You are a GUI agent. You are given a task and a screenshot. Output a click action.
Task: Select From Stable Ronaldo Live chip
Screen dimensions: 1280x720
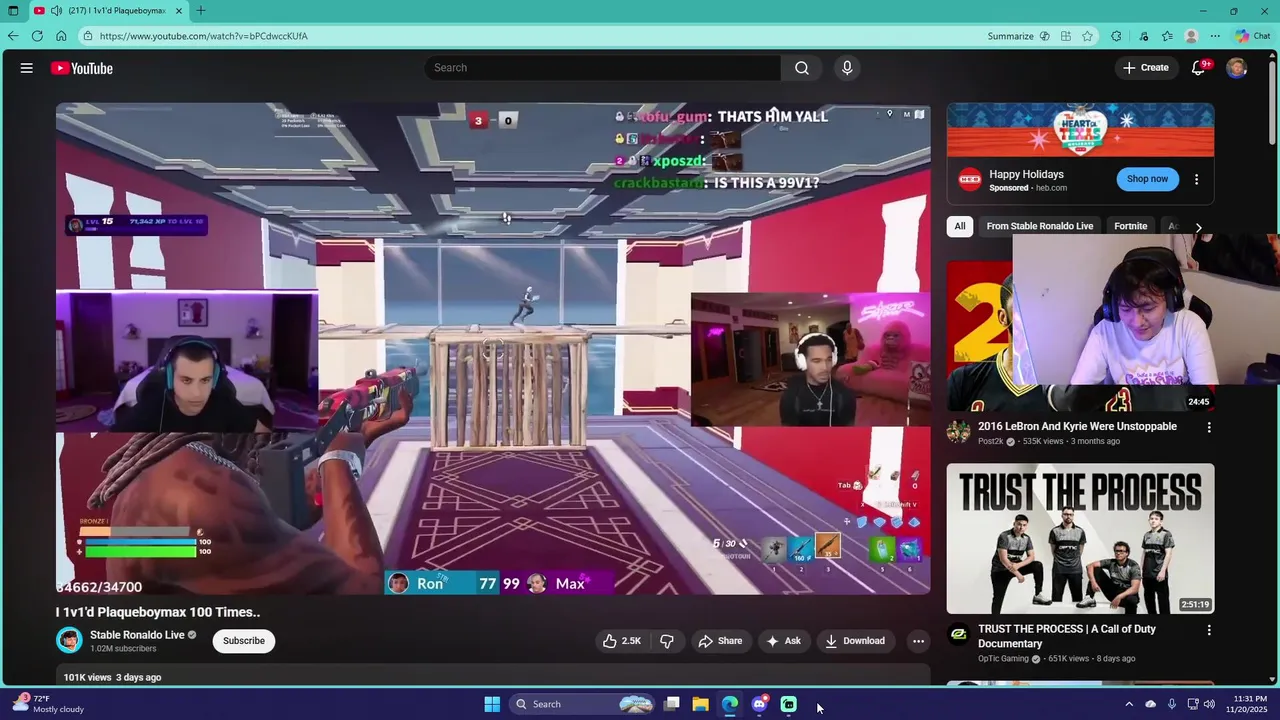click(x=1040, y=226)
